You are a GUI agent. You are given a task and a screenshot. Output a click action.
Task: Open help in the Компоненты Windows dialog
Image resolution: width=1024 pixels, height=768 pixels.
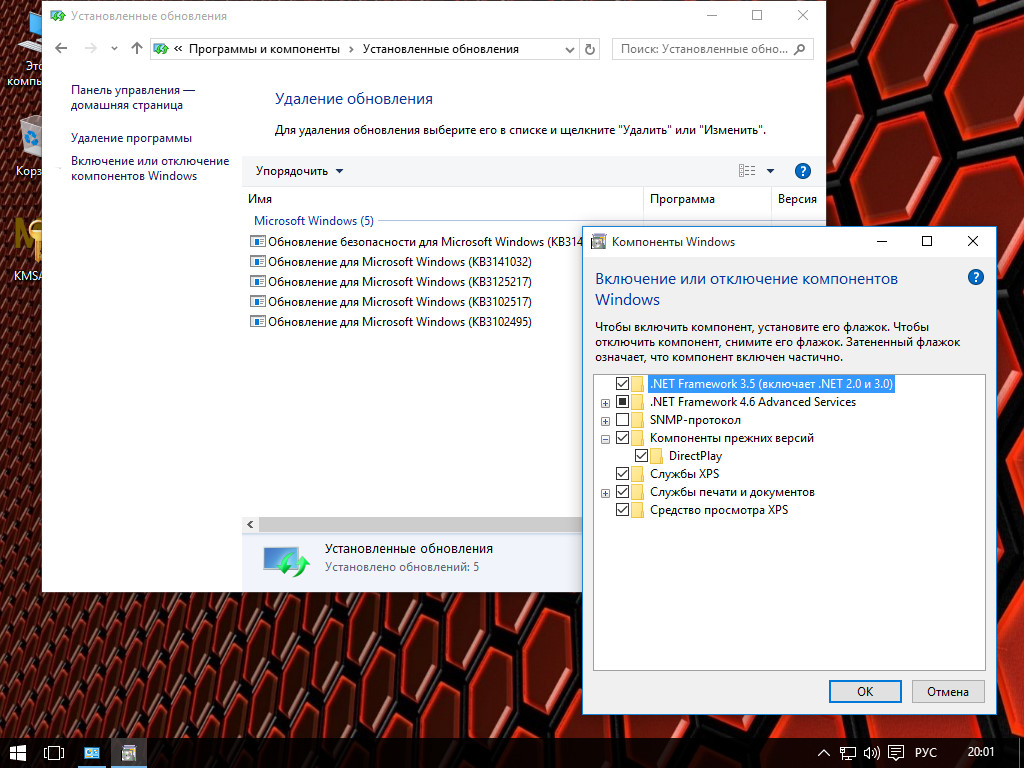click(x=976, y=278)
